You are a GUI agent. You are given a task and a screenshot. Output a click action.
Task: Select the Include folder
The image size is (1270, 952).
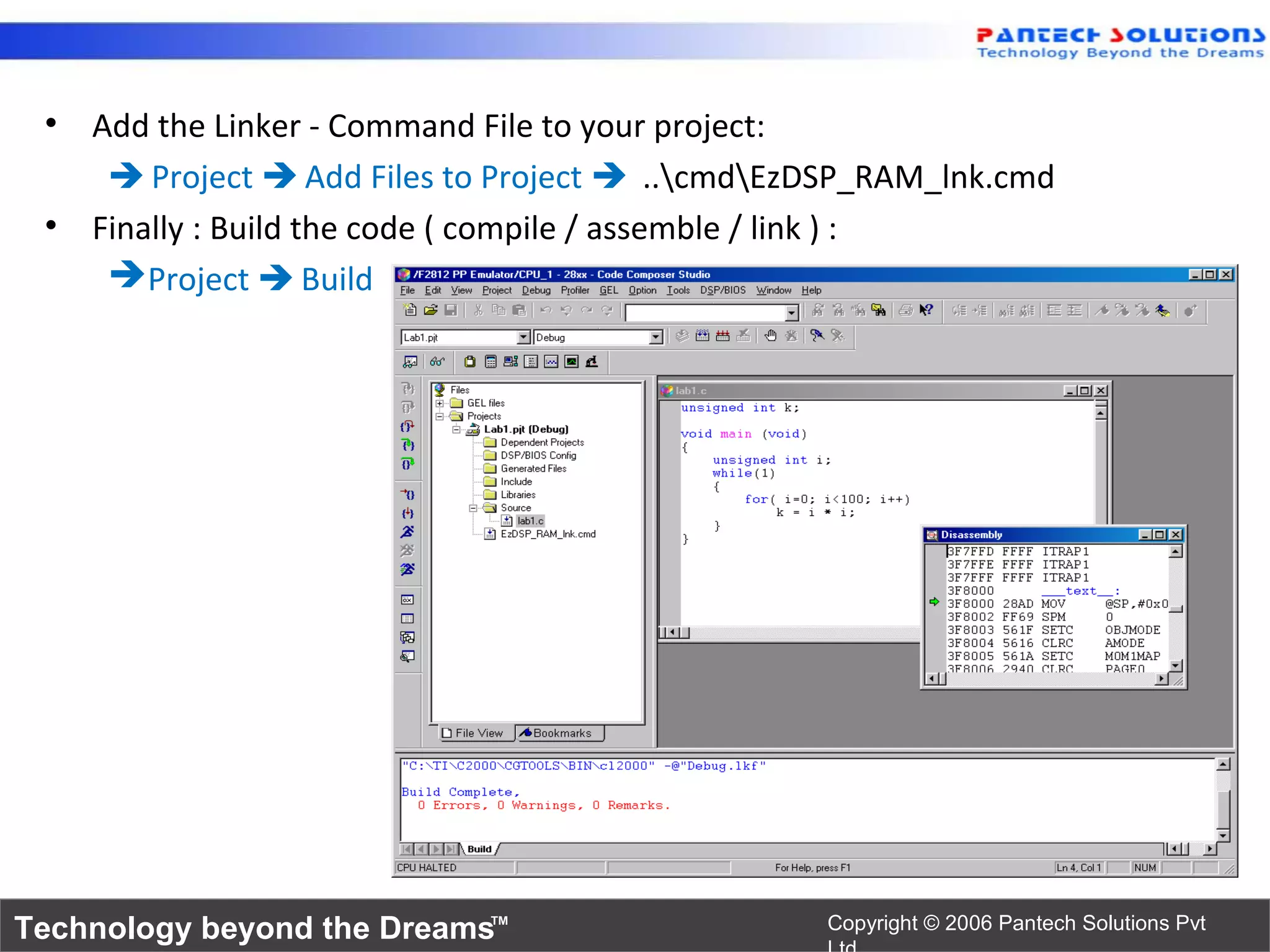[x=516, y=482]
